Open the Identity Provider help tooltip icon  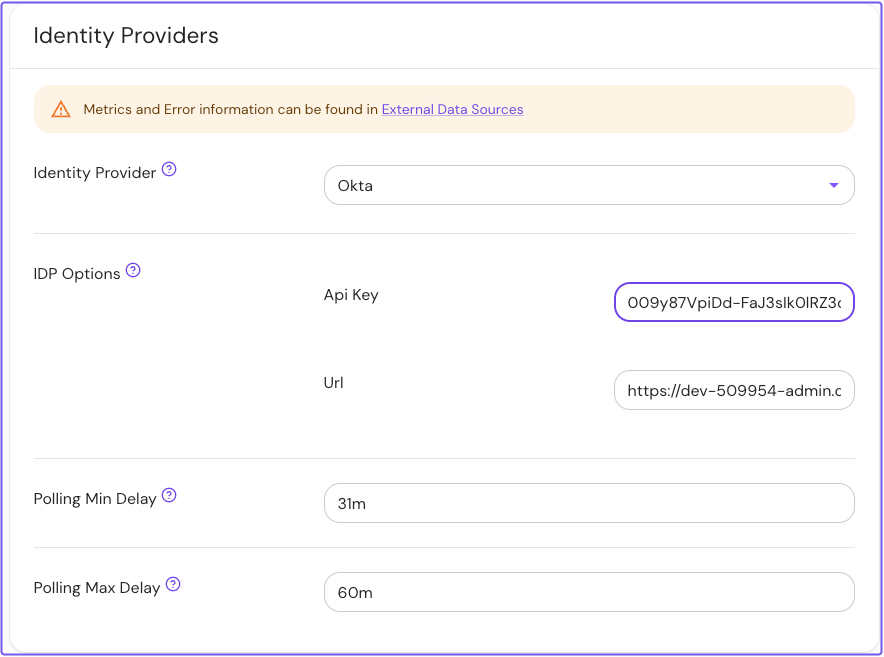[168, 169]
